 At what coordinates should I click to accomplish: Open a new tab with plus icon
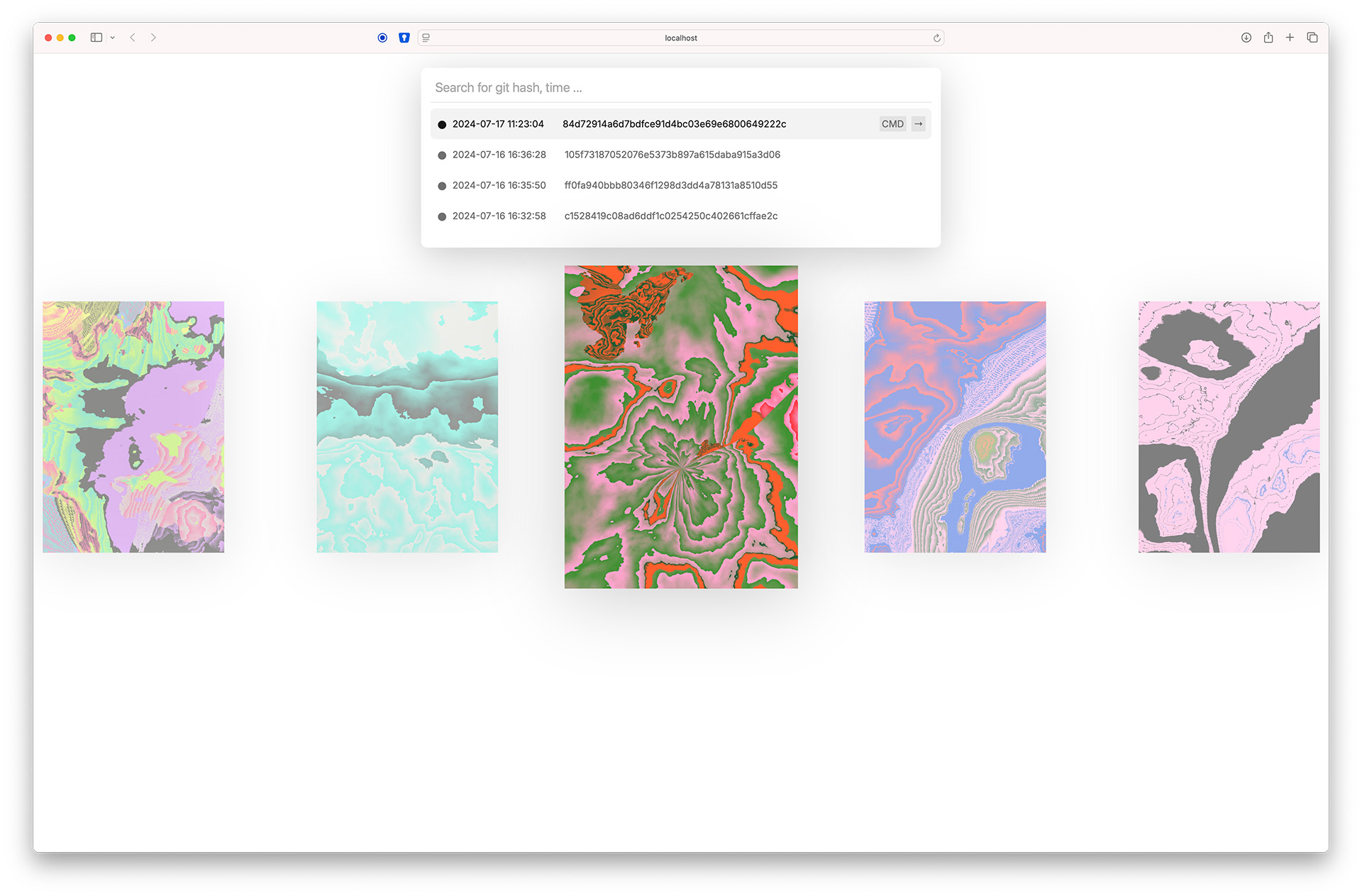point(1290,38)
